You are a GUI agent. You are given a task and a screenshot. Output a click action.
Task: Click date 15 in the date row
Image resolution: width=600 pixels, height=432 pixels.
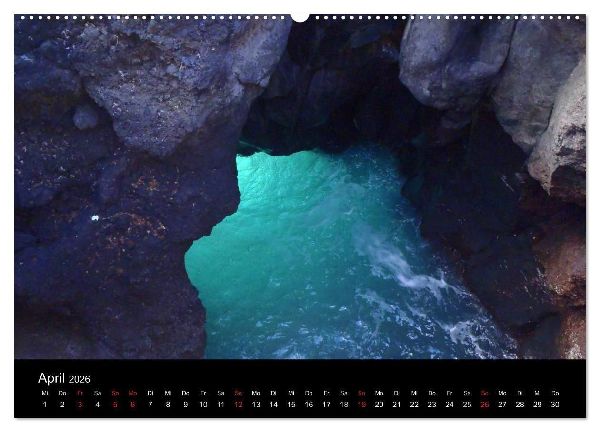[x=291, y=404]
